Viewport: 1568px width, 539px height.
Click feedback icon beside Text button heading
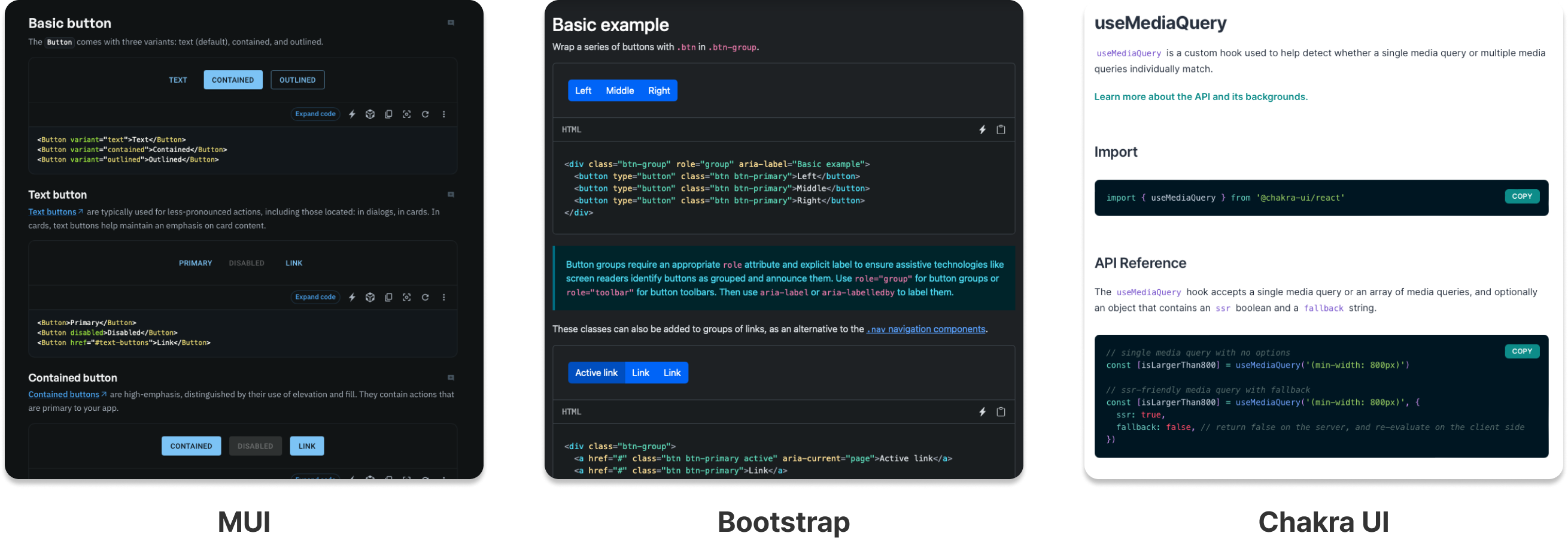point(451,195)
